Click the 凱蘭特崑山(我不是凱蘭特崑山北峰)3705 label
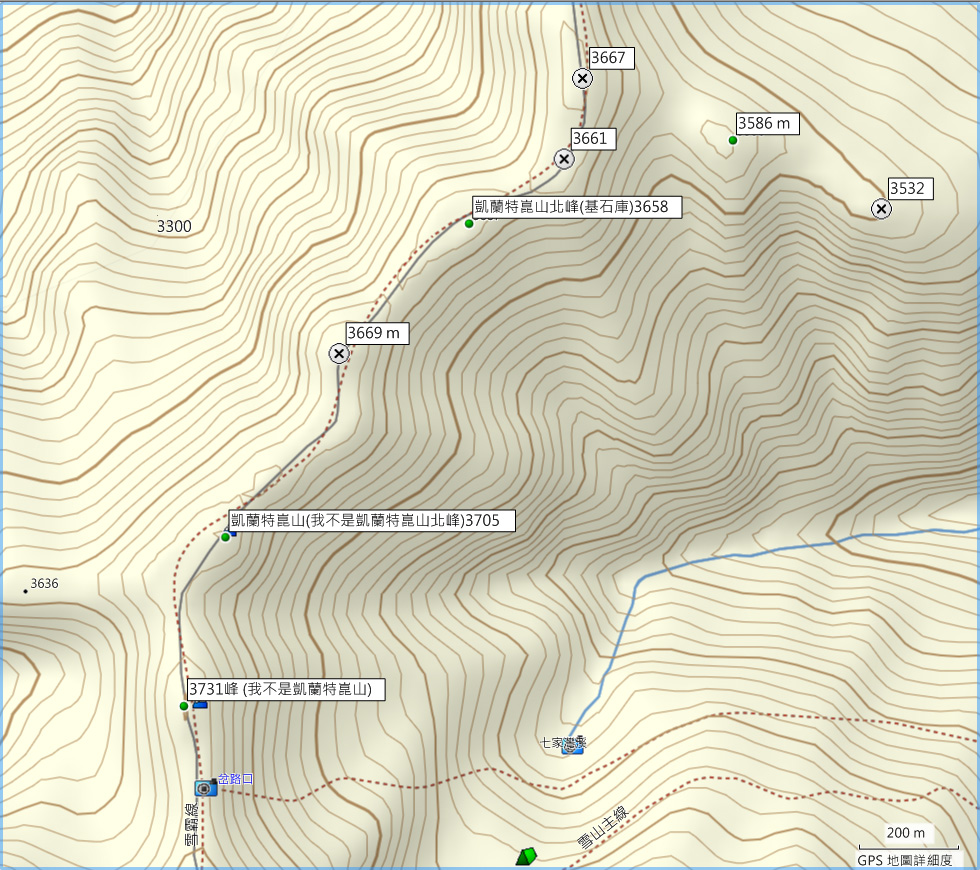The width and height of the screenshot is (980, 870). [x=371, y=520]
